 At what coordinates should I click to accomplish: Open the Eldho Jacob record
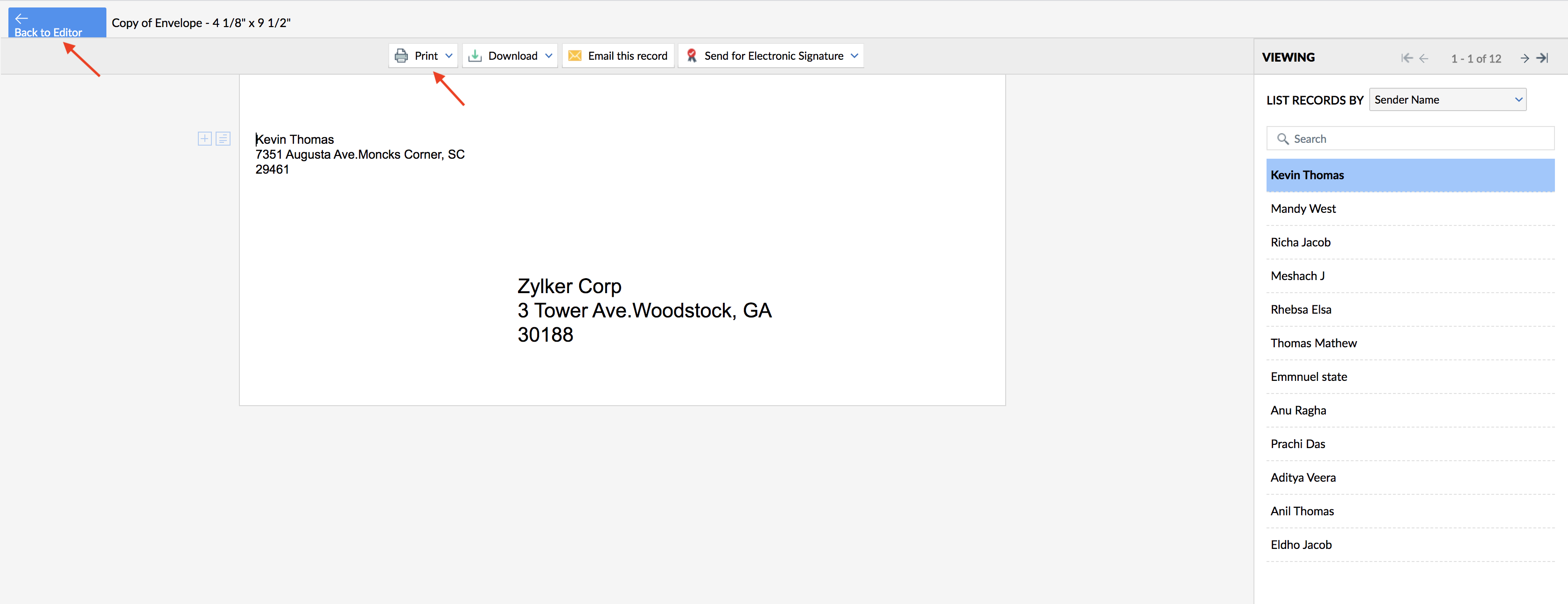pyautogui.click(x=1302, y=545)
